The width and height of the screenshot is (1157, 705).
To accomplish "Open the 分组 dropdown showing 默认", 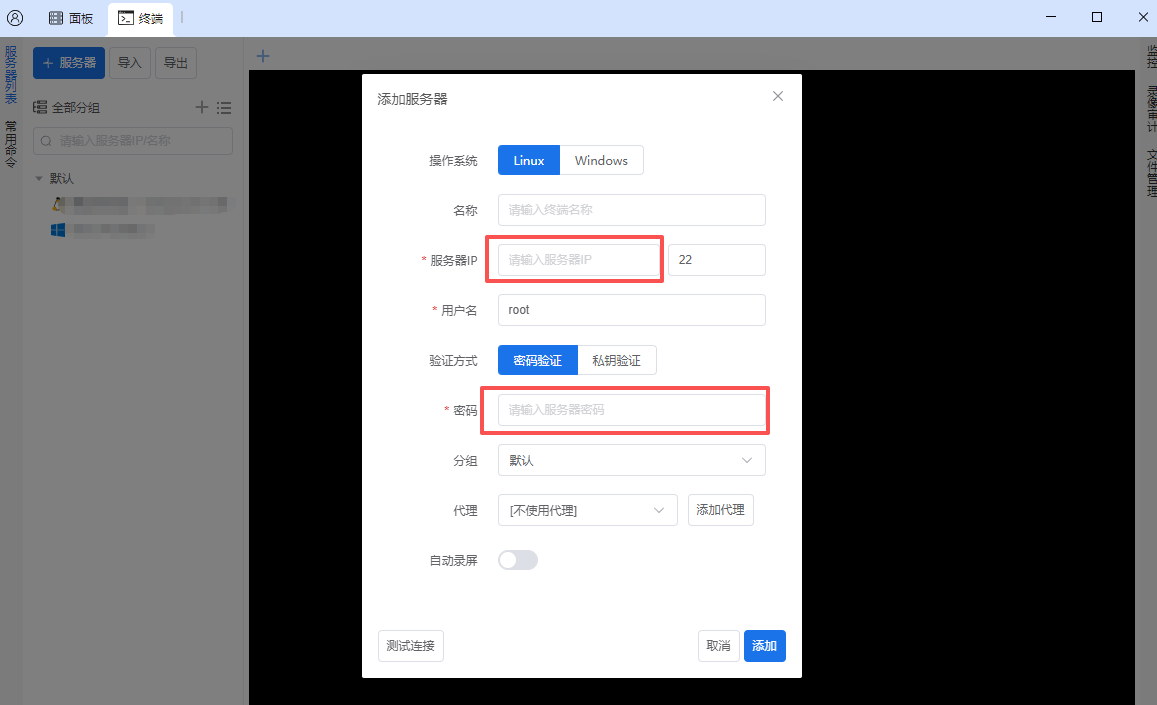I will pos(631,460).
